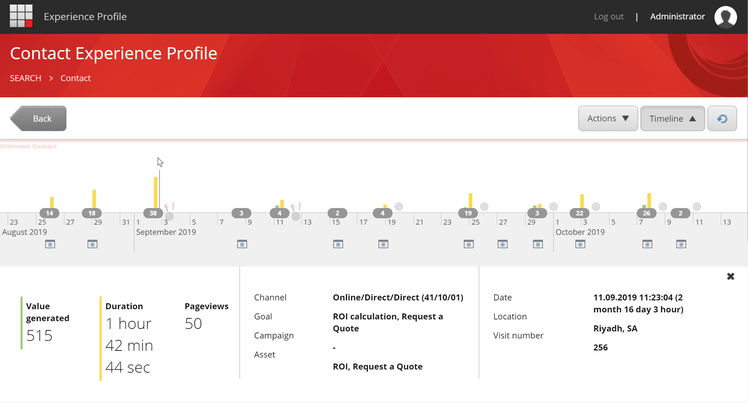Click the Administrator profile avatar
Viewport: 748px width, 403px height.
(x=726, y=17)
